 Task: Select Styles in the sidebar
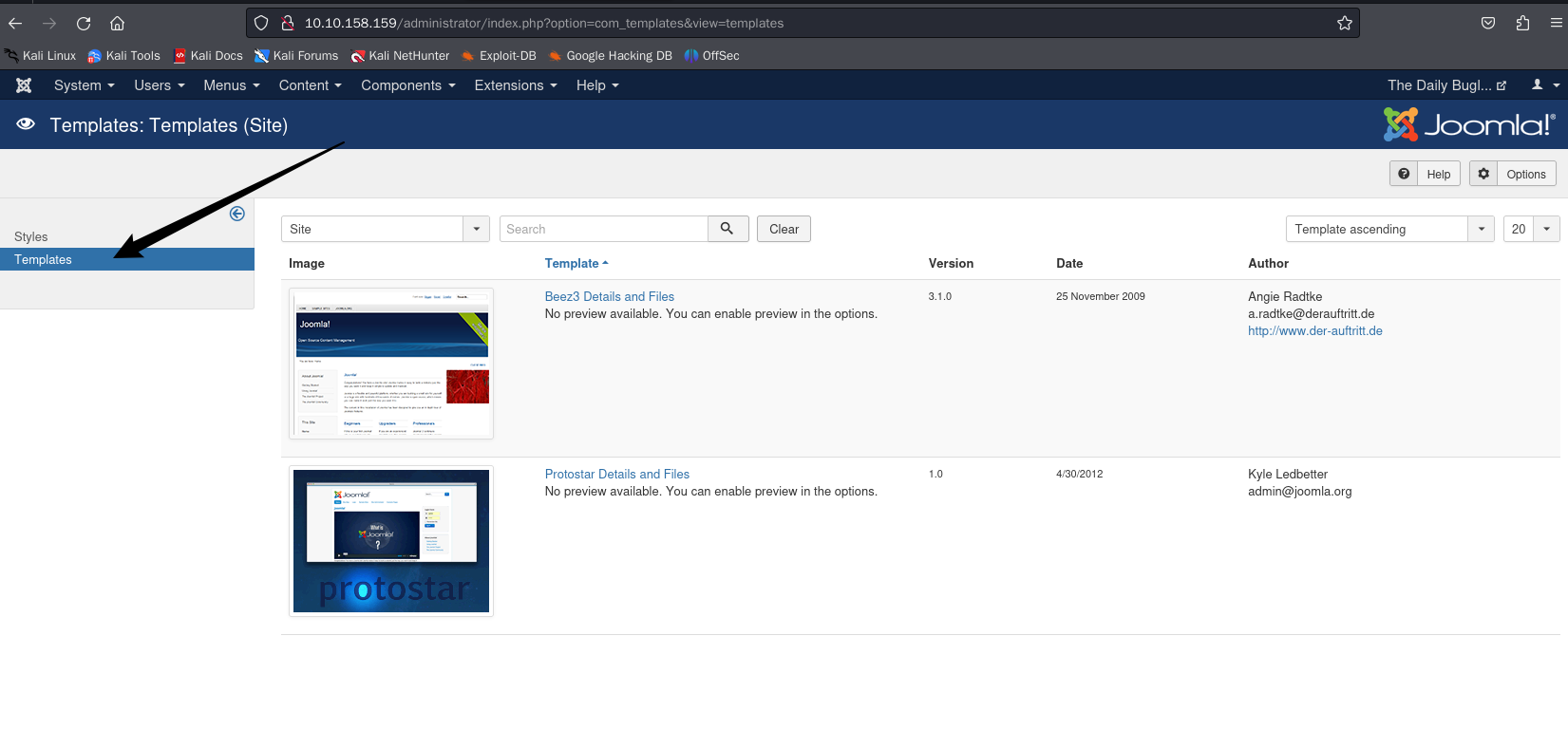pyautogui.click(x=31, y=236)
